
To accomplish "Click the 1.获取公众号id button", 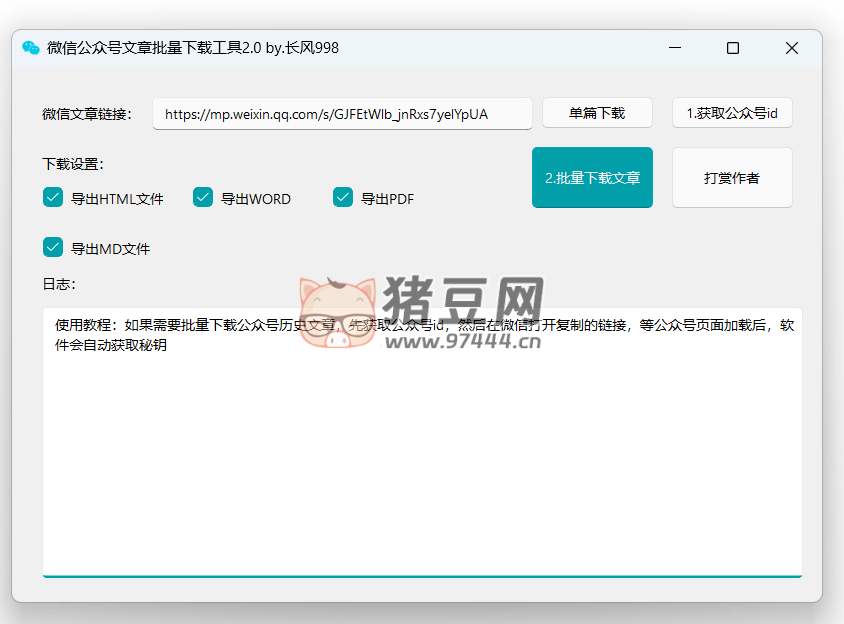I will point(732,113).
